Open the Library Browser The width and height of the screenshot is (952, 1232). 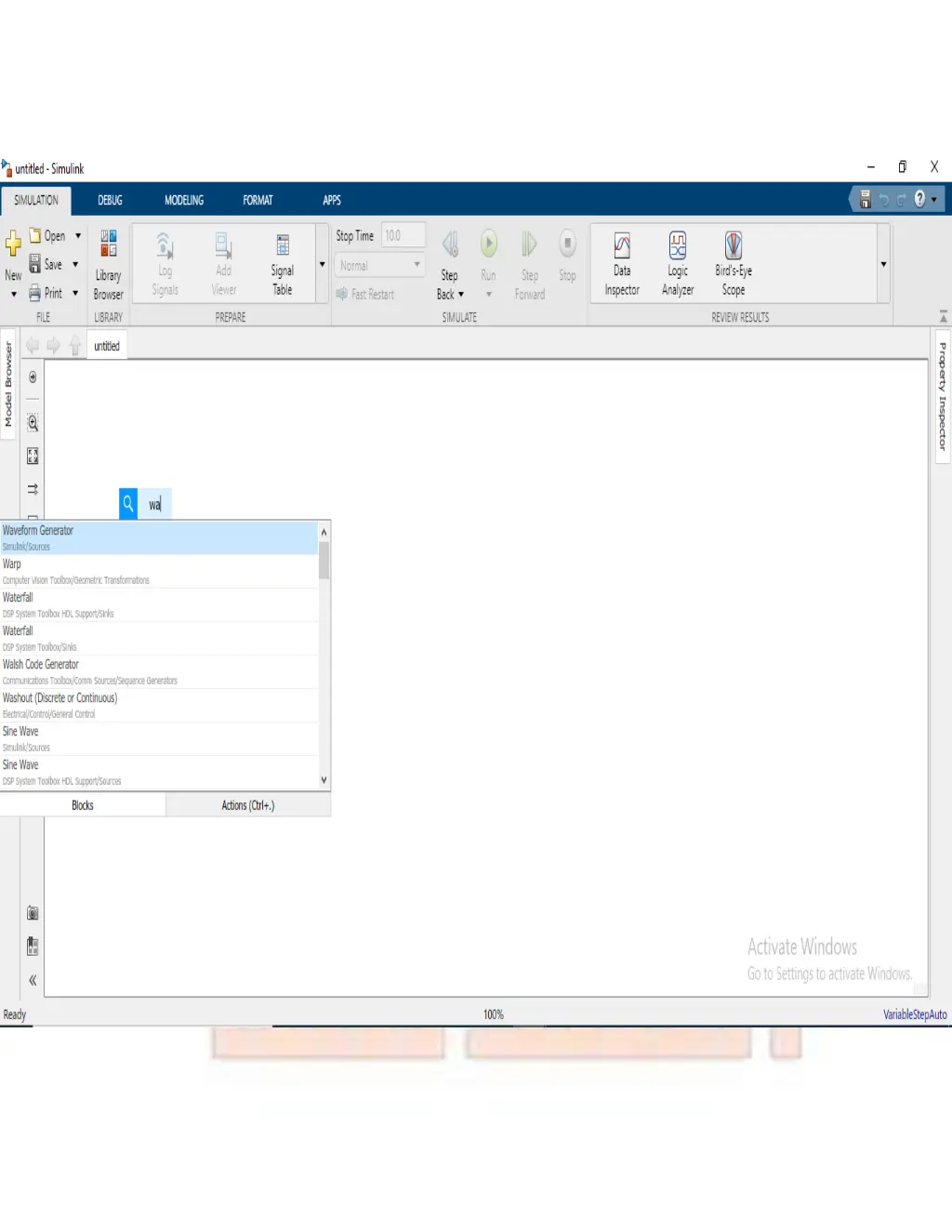point(108,265)
